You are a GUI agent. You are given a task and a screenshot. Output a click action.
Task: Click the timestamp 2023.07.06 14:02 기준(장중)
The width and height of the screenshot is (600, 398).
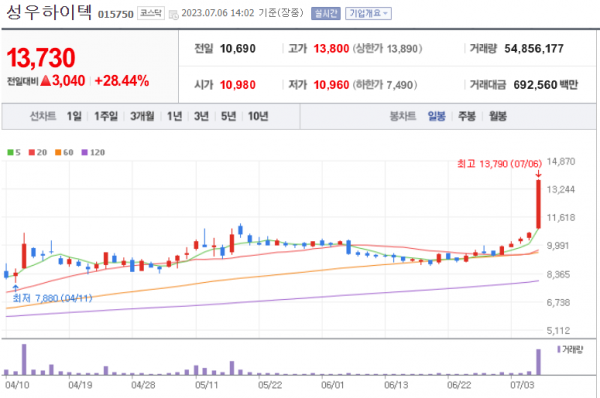(242, 13)
